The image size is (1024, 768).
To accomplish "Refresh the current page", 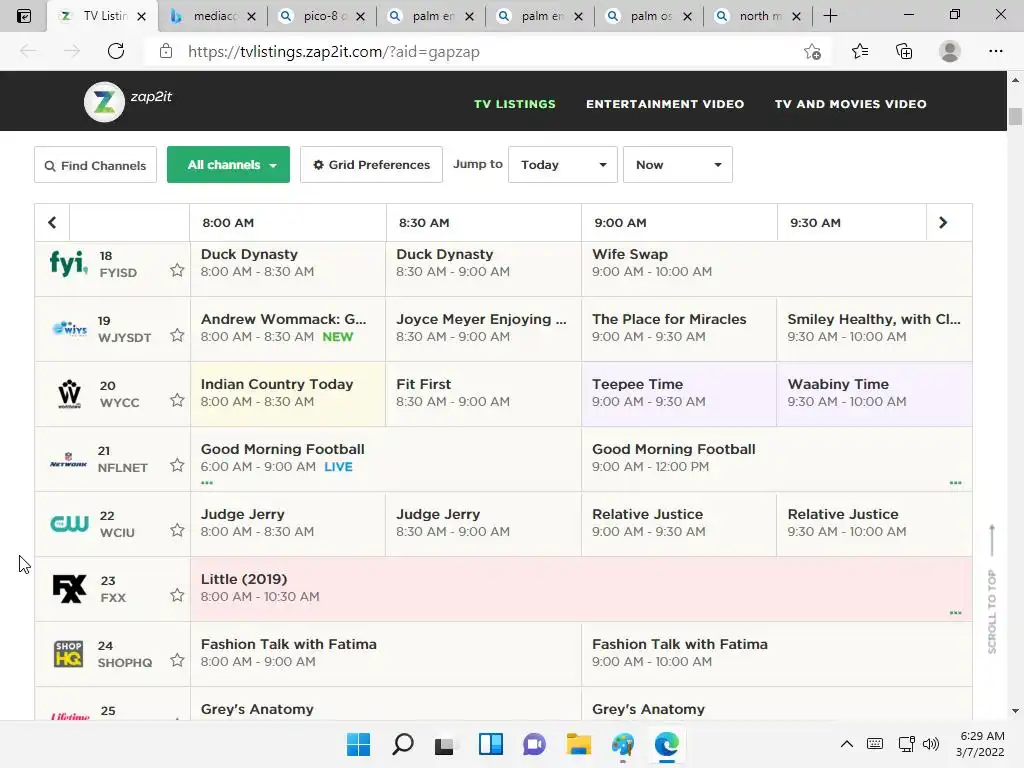I will (x=116, y=52).
